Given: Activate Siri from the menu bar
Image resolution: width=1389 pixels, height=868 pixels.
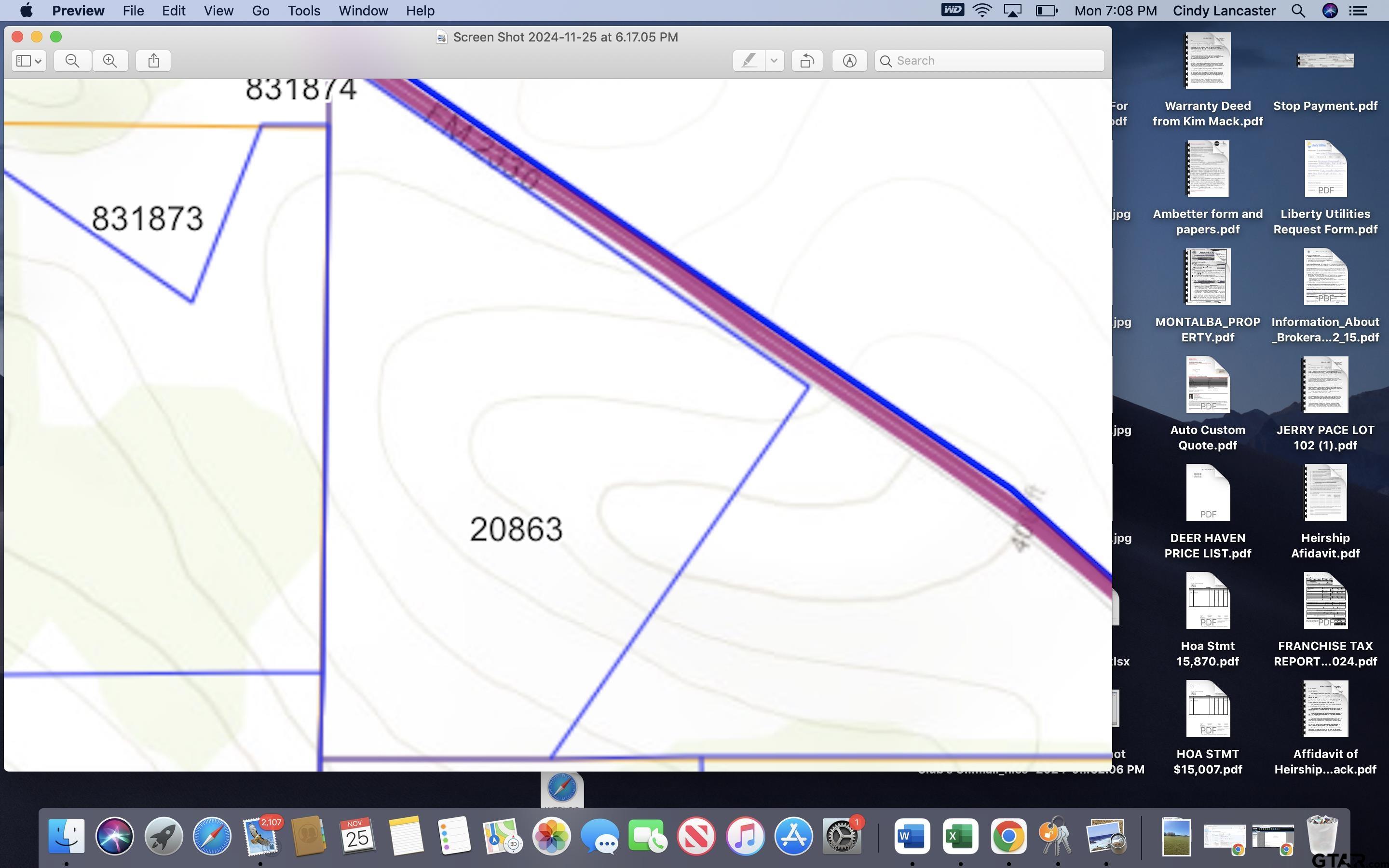Looking at the screenshot, I should click(x=1330, y=10).
